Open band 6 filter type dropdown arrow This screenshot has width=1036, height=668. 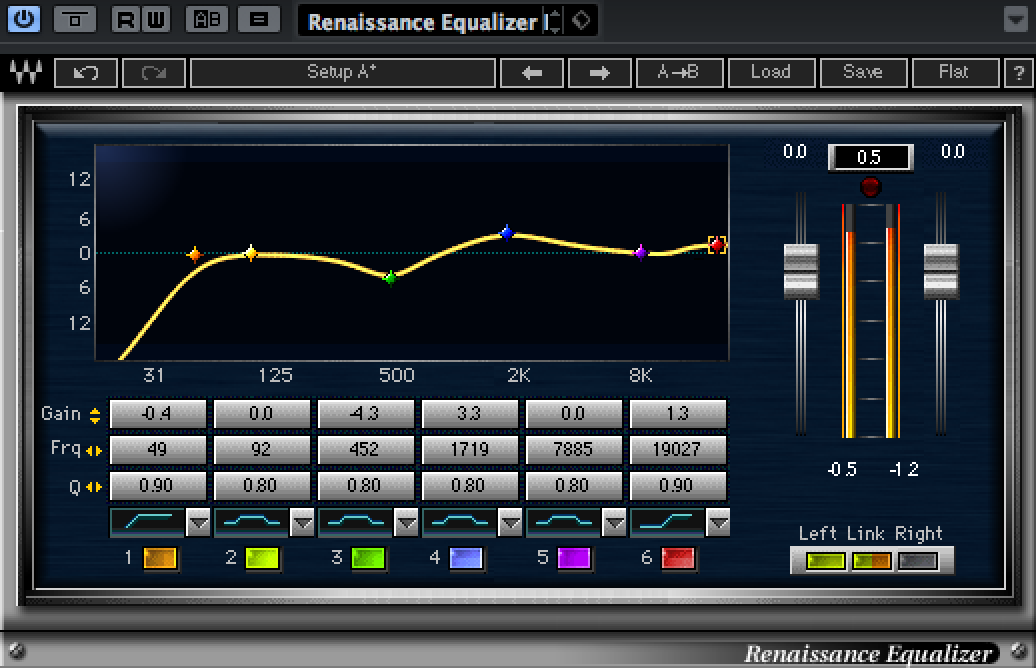point(718,523)
